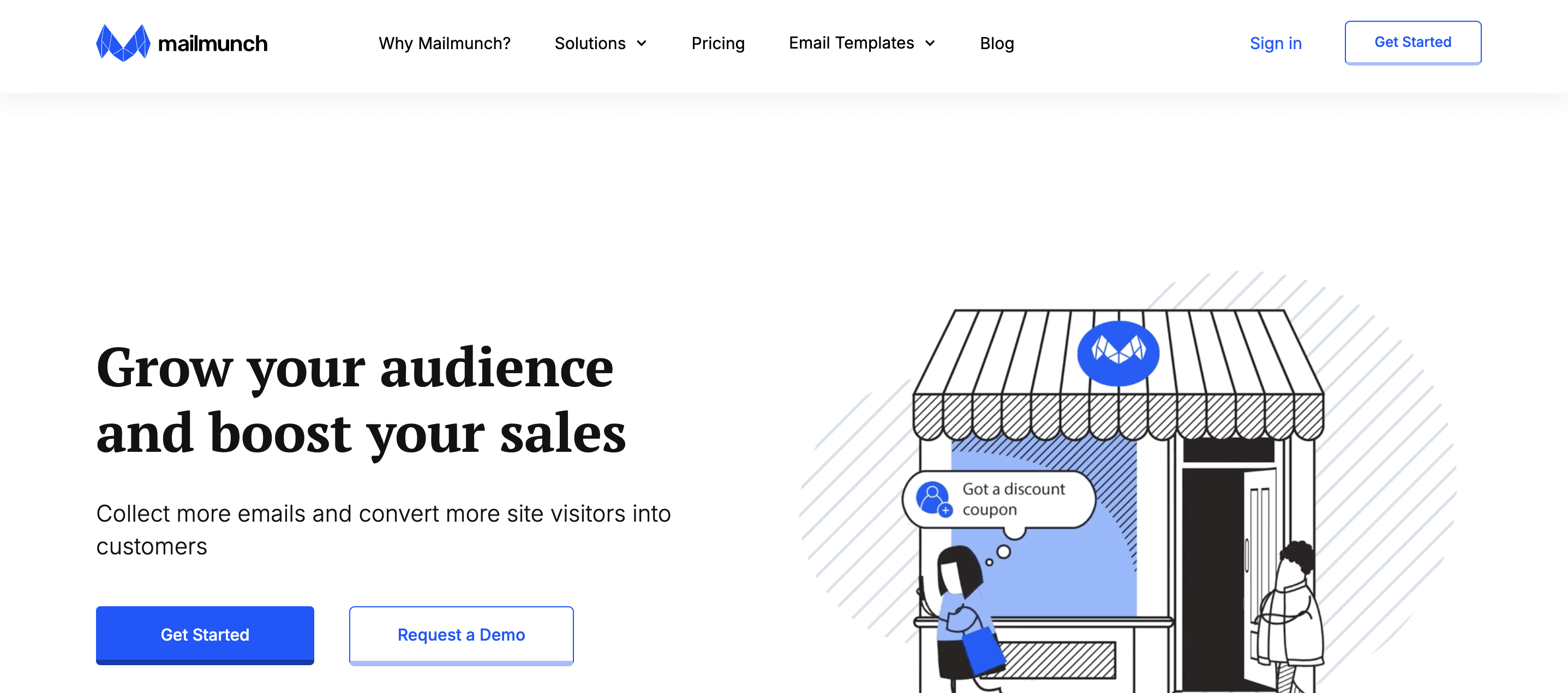Click the Mailmunch badge on storefront

click(1119, 350)
